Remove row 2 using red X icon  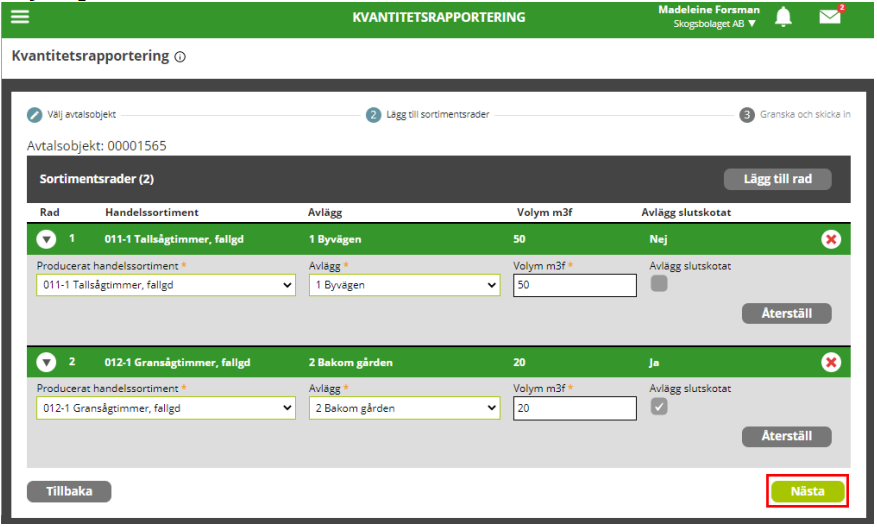coord(830,362)
